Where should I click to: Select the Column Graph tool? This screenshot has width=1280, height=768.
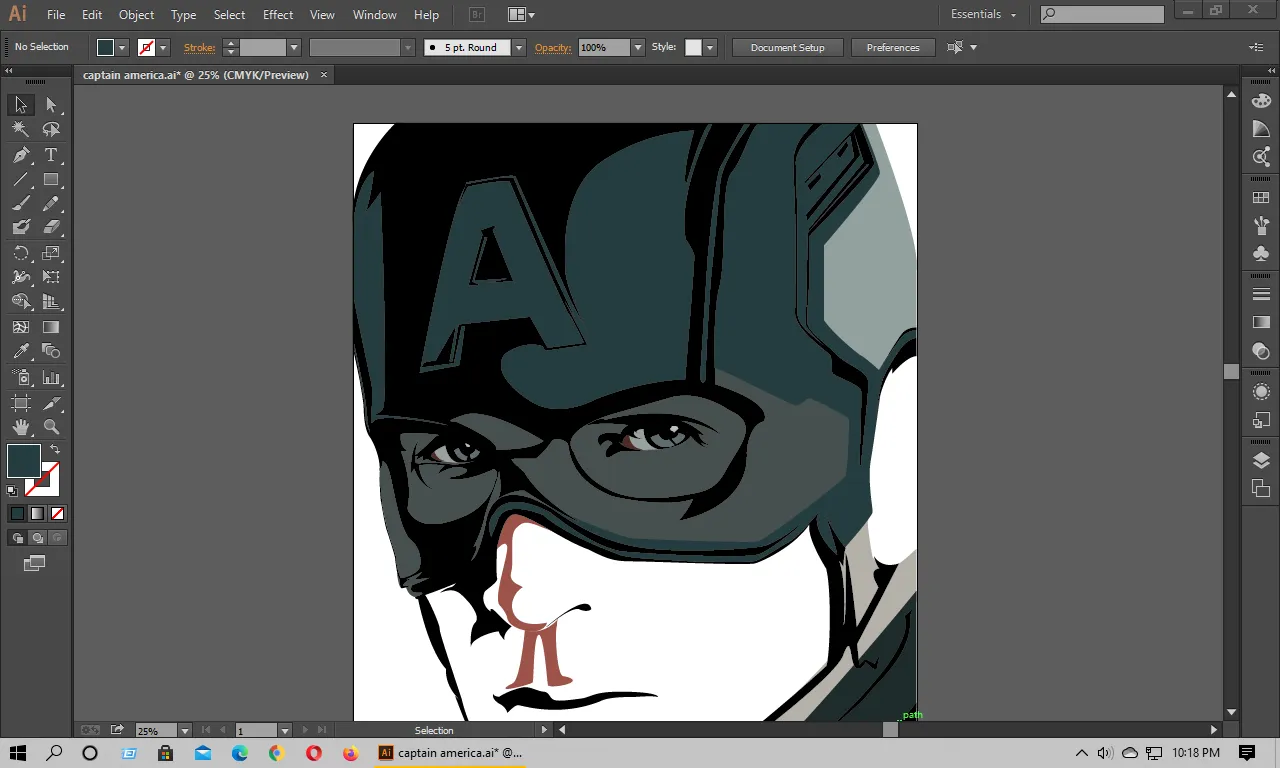pyautogui.click(x=51, y=378)
